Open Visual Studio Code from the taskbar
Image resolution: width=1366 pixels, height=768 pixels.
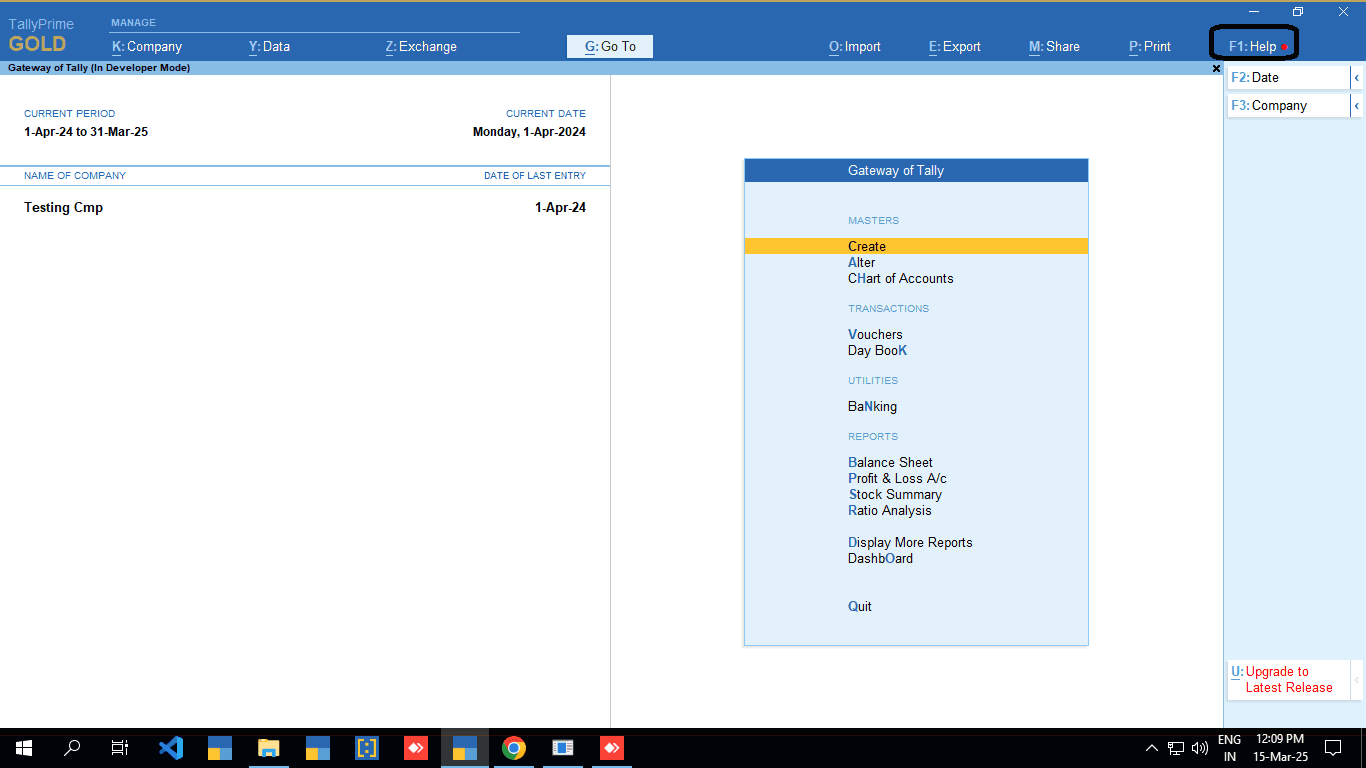tap(171, 747)
